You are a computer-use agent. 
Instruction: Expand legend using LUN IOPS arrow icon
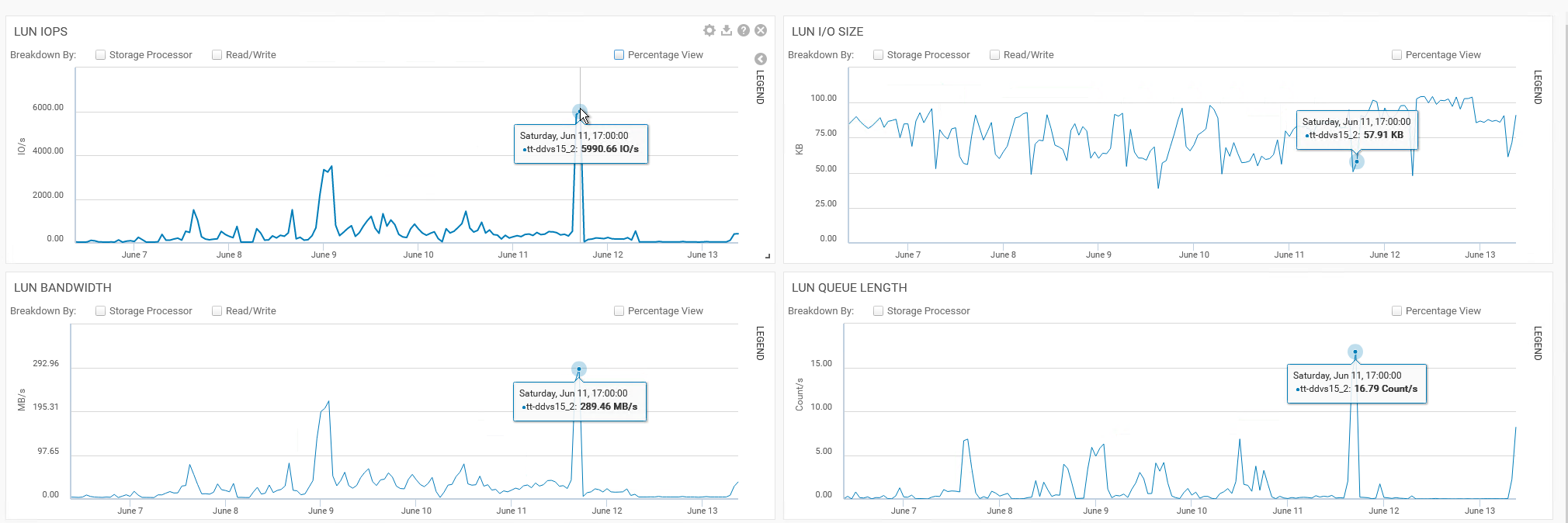click(x=761, y=59)
